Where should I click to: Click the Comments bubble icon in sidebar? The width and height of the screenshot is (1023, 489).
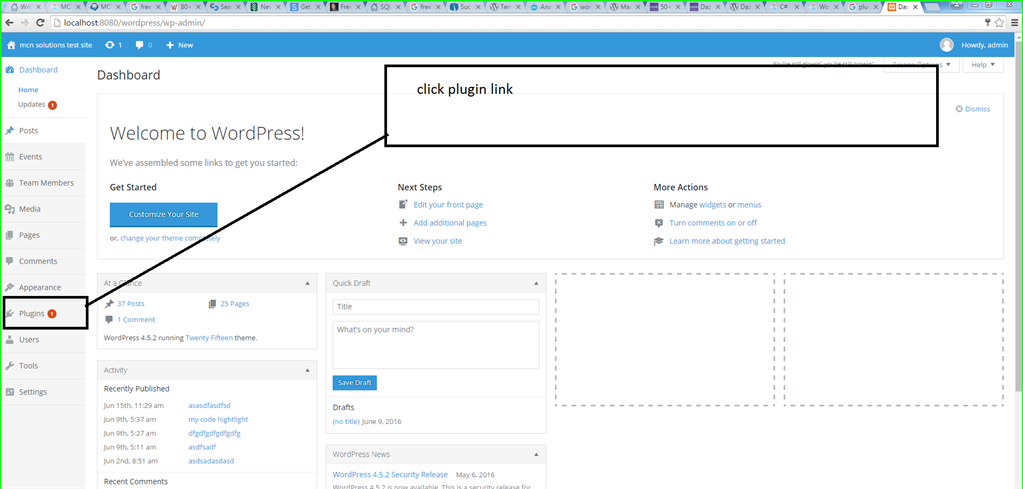coord(10,261)
